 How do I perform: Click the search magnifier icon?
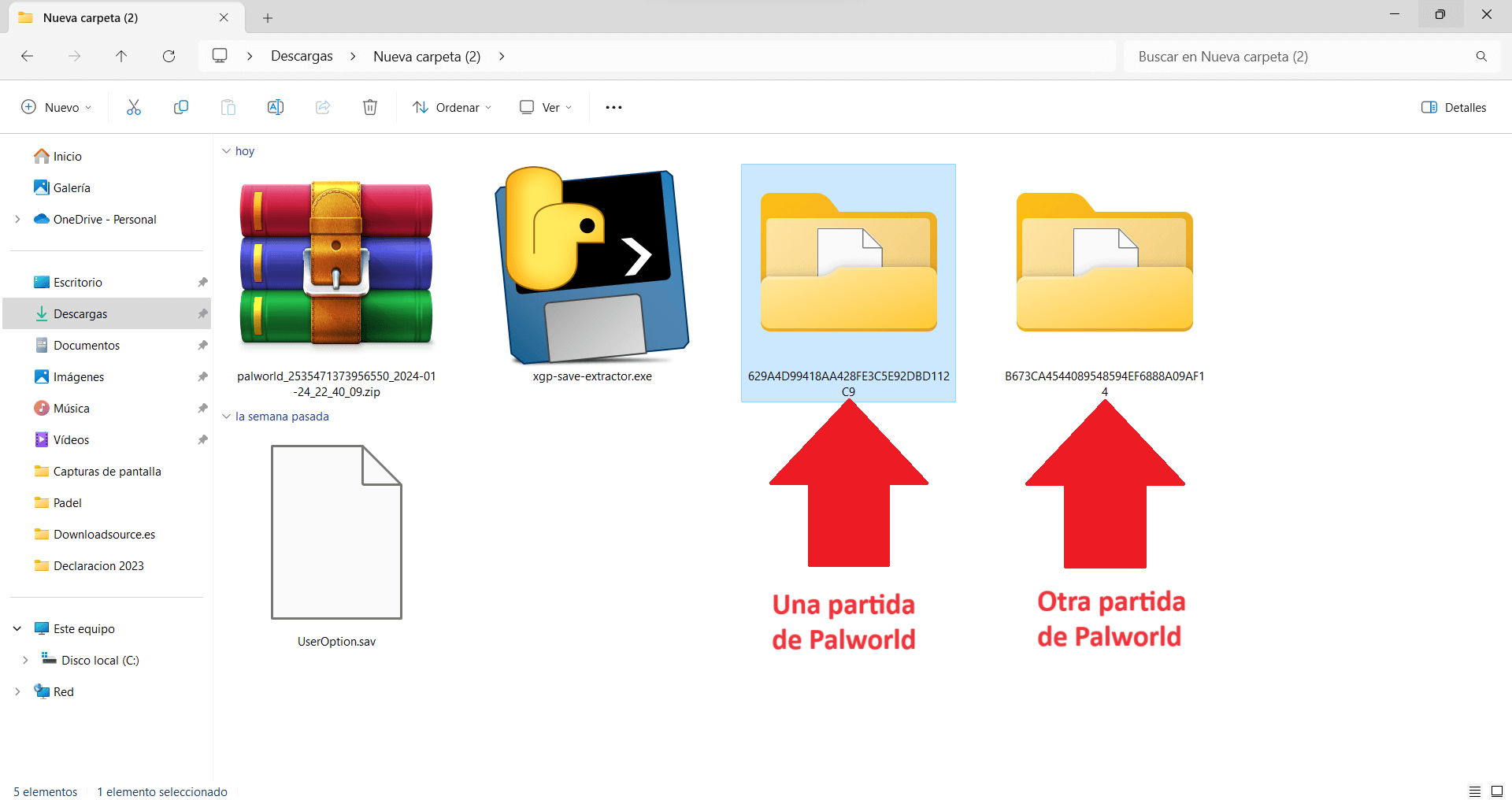(1481, 57)
